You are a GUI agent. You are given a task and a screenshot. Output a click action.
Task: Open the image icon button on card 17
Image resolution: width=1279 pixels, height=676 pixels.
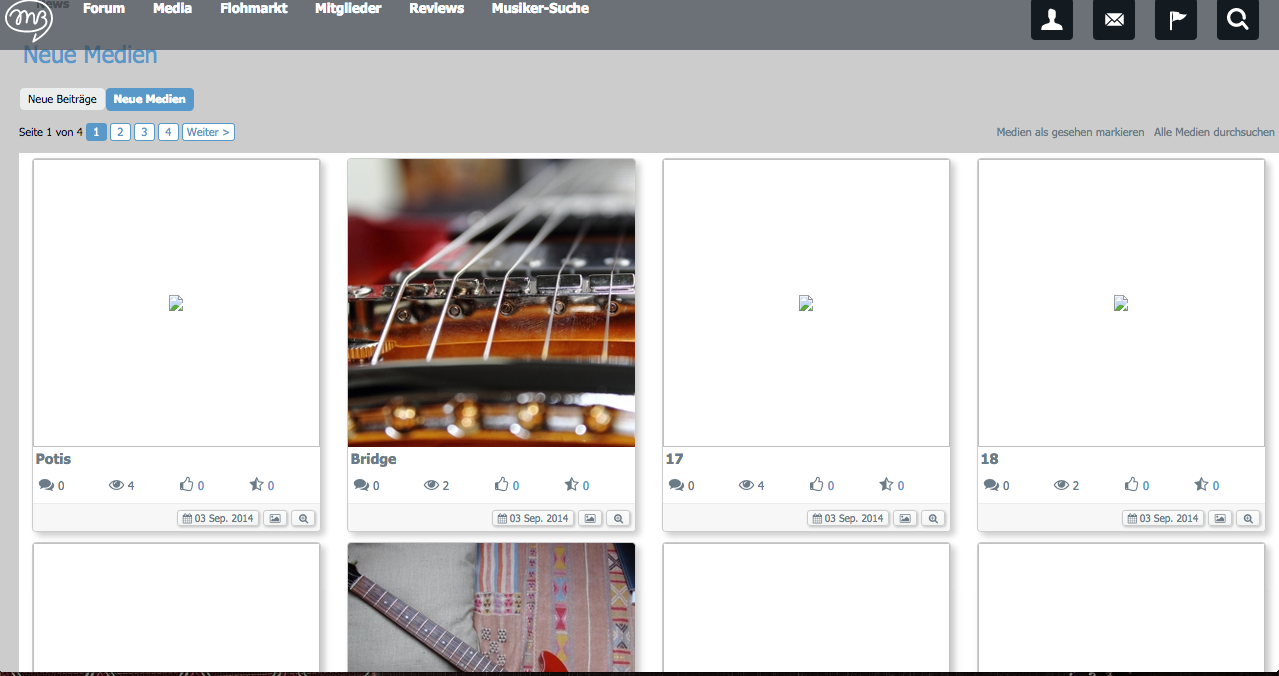coord(905,518)
